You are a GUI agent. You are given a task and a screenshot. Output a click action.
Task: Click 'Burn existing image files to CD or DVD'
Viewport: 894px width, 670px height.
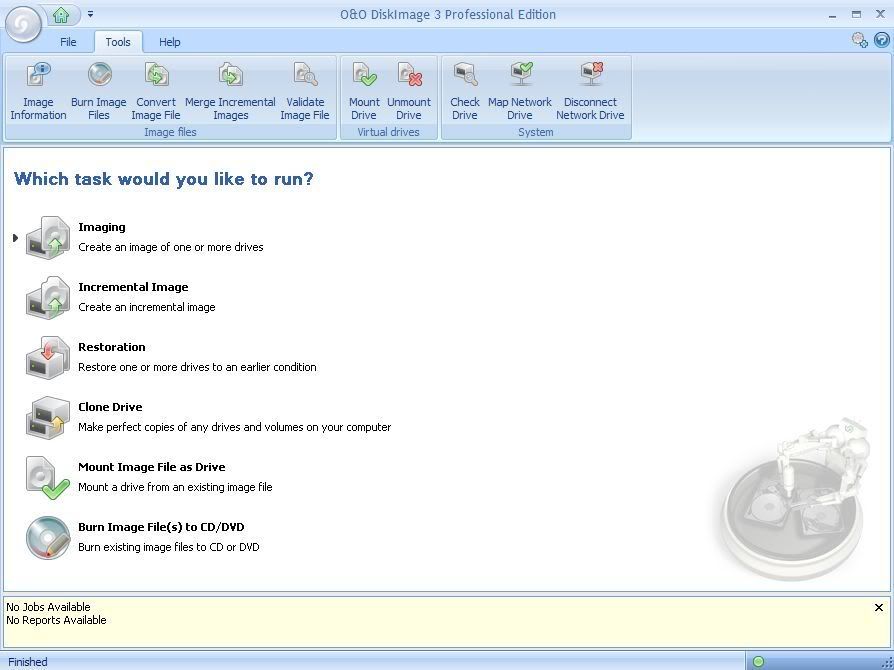(169, 547)
